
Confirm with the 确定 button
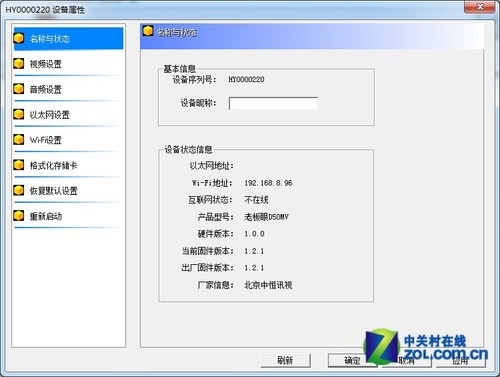[x=352, y=360]
